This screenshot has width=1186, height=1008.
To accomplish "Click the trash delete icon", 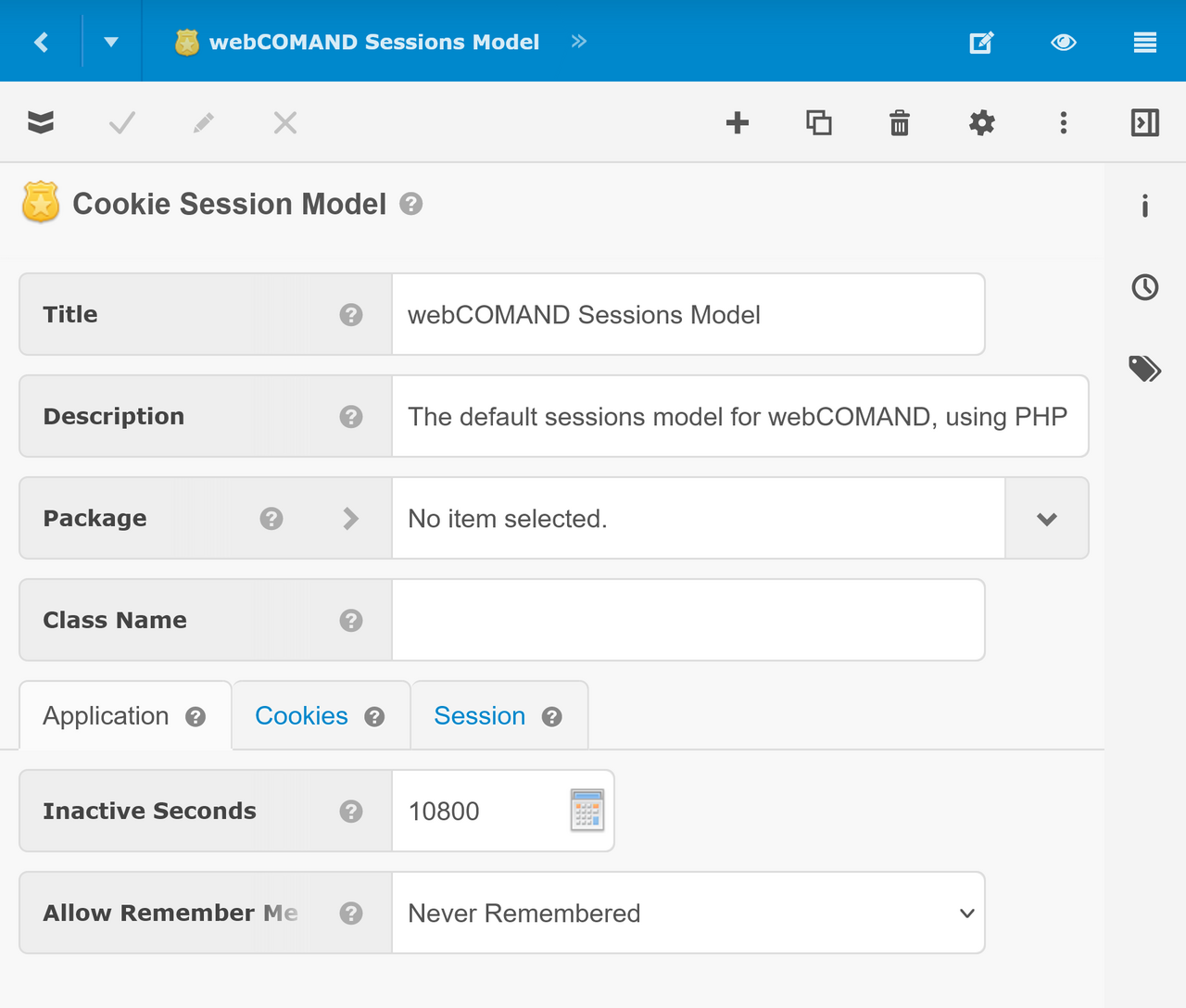I will (900, 122).
